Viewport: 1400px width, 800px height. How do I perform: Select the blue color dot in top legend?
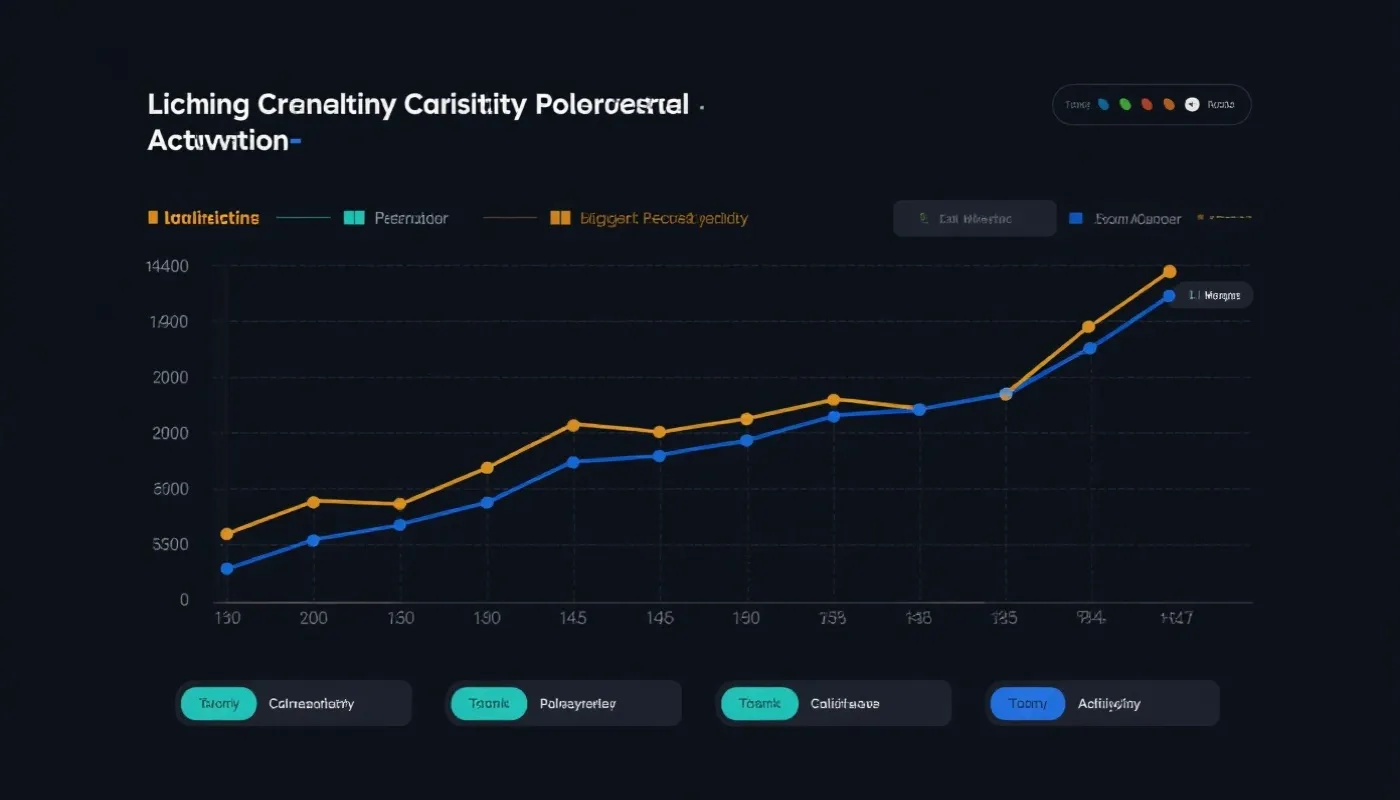1103,104
